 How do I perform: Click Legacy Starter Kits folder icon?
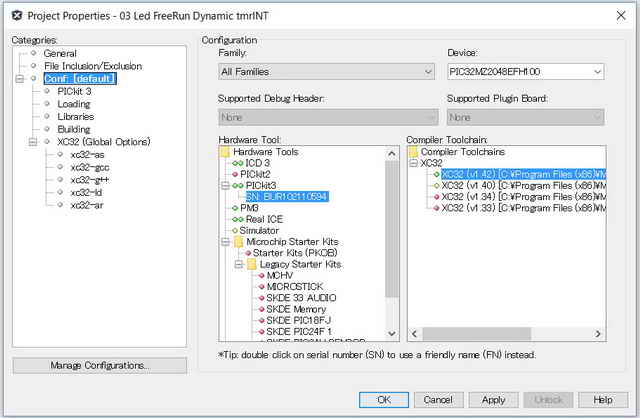[x=252, y=265]
